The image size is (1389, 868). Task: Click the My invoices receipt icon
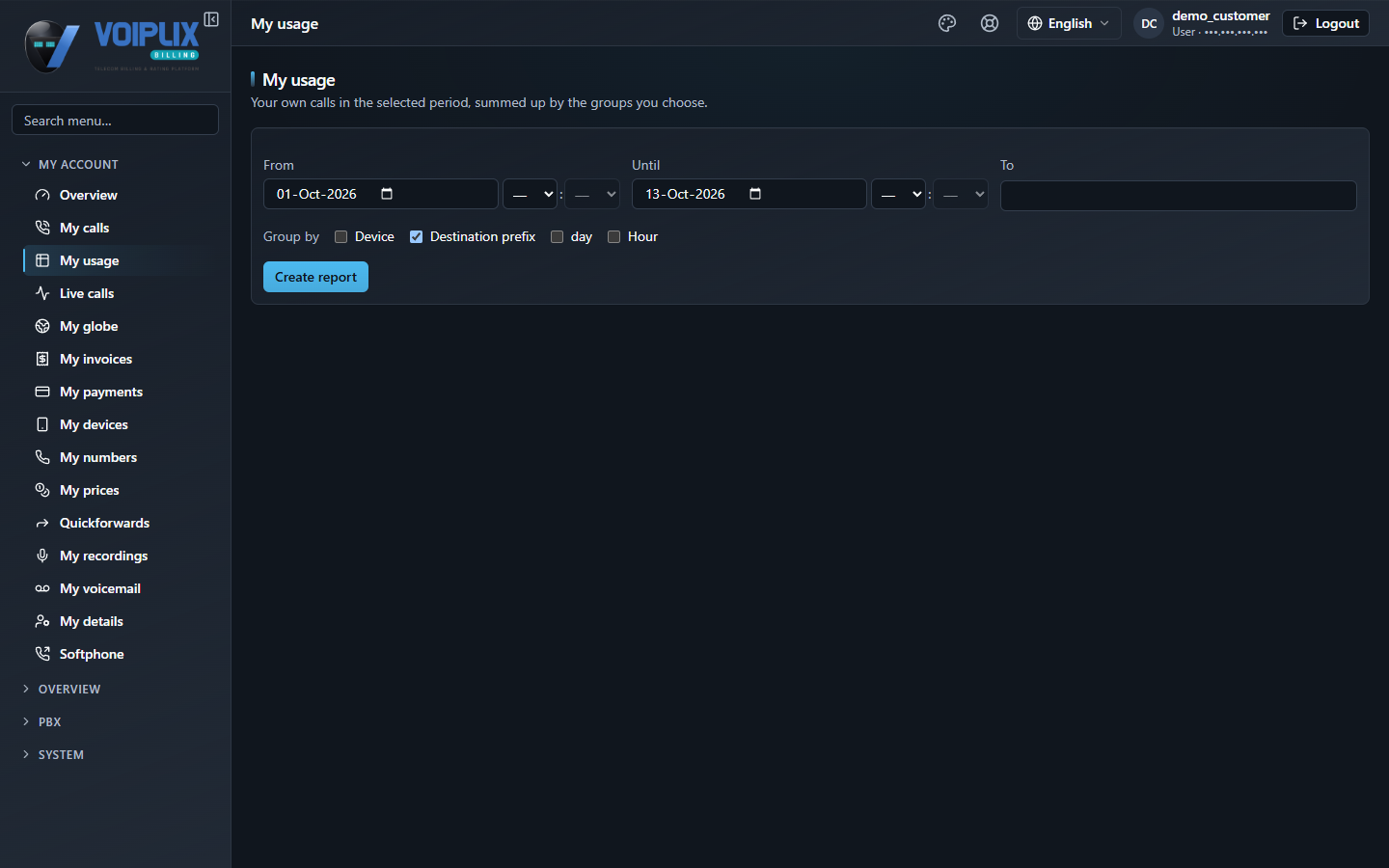coord(42,359)
